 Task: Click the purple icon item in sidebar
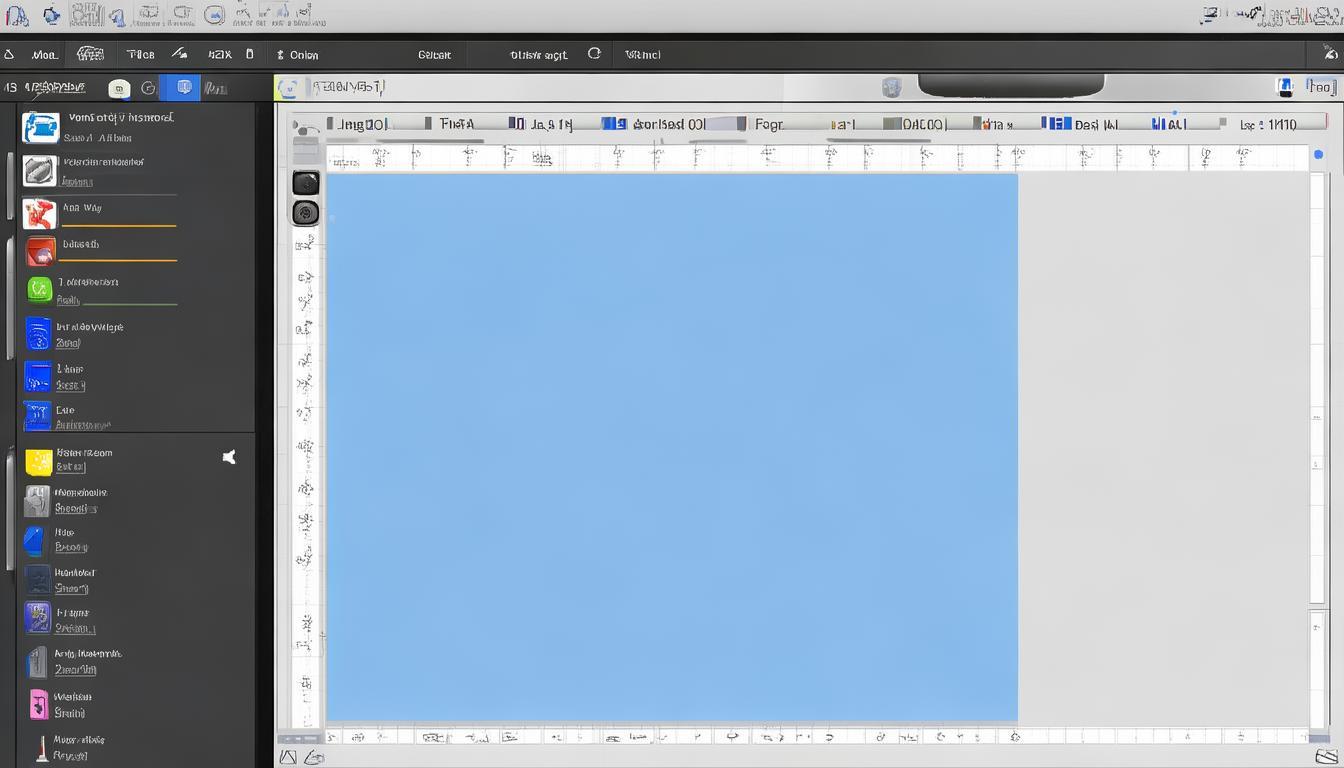[x=38, y=618]
